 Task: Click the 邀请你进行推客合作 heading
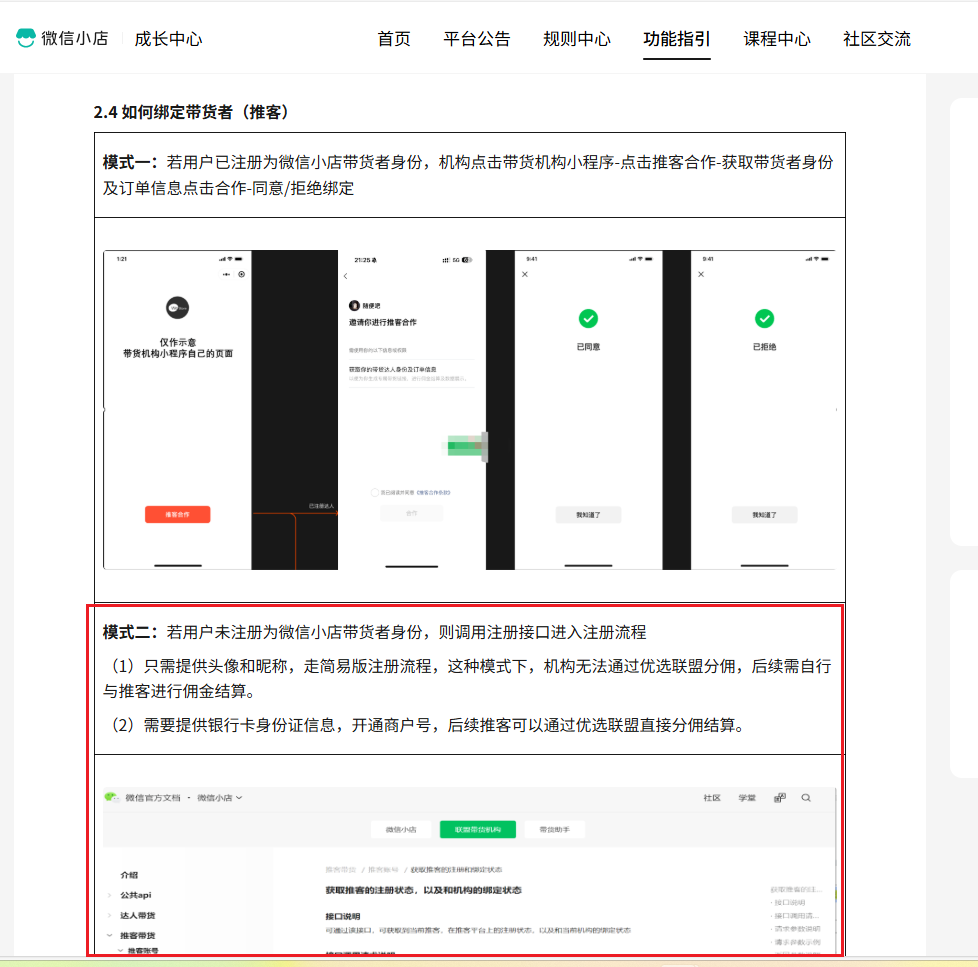pyautogui.click(x=382, y=323)
